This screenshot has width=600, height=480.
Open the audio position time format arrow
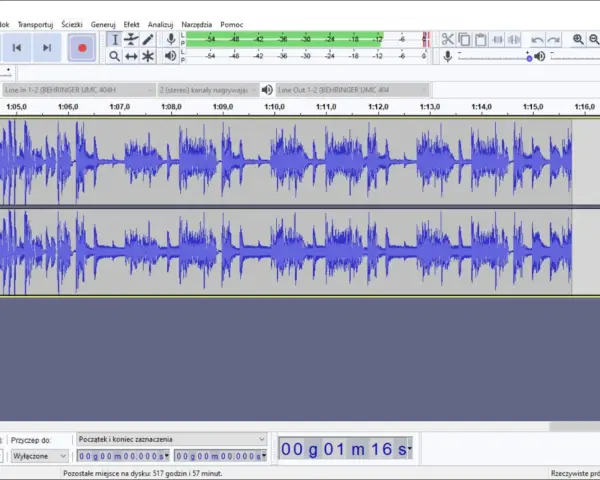[410, 448]
